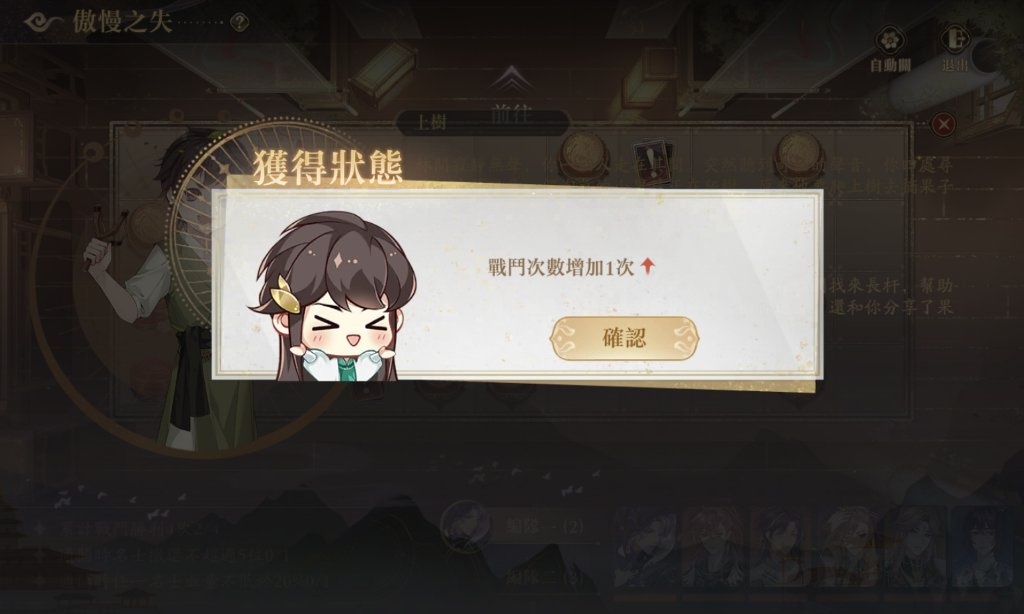Click the 前往 upward chevron arrow
Viewport: 1024px width, 614px height.
(x=512, y=79)
